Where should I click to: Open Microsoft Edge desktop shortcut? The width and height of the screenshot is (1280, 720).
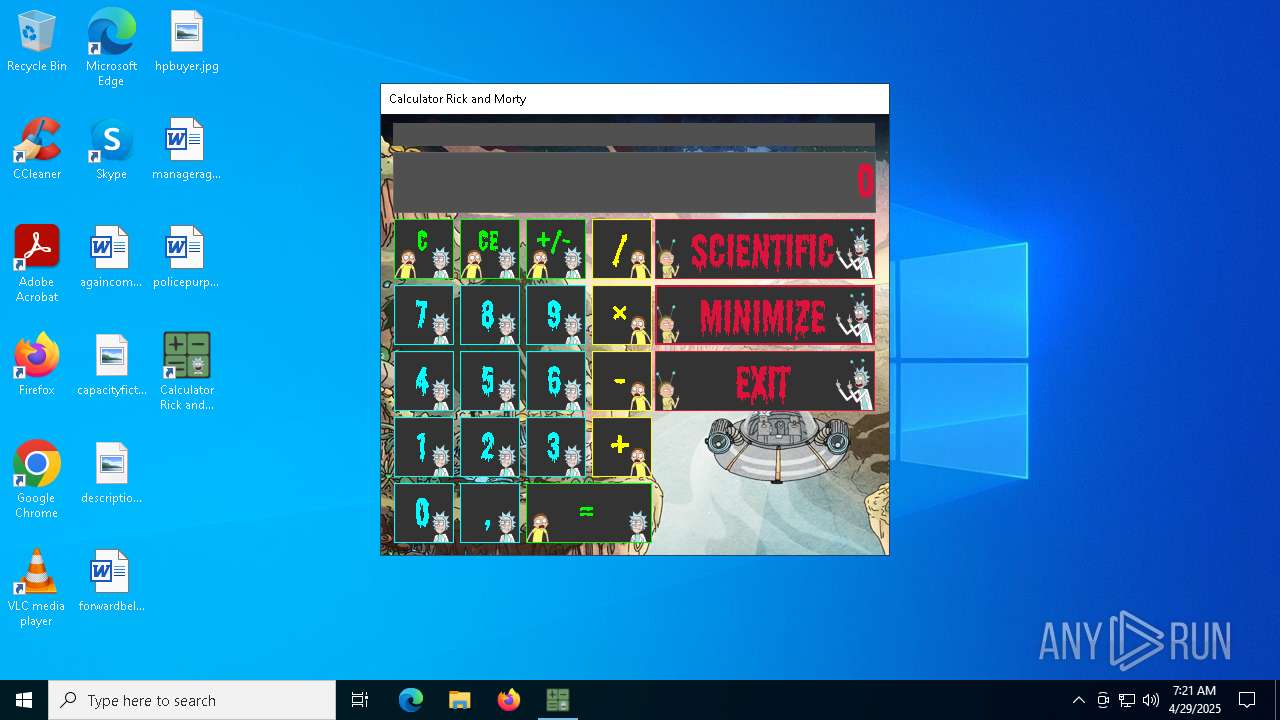[x=111, y=48]
